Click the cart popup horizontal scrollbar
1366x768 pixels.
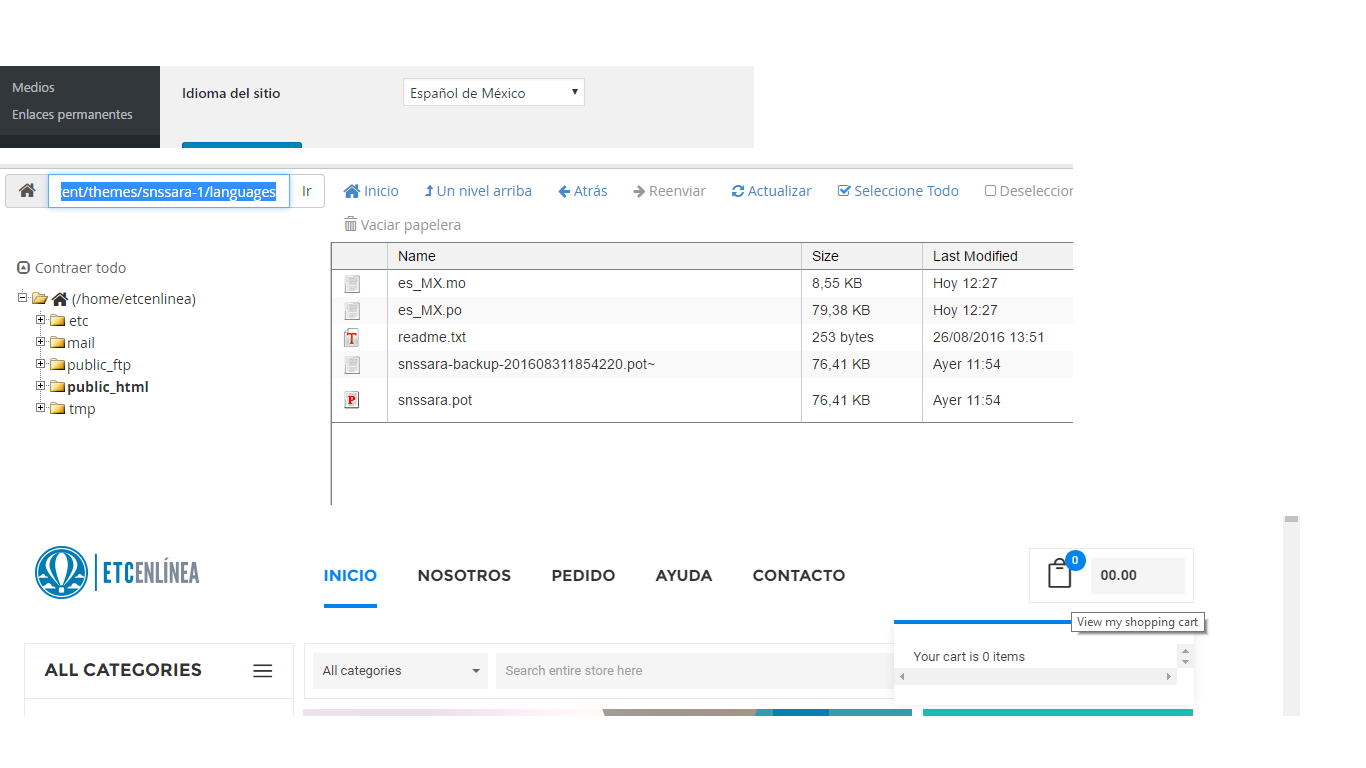pyautogui.click(x=1034, y=677)
